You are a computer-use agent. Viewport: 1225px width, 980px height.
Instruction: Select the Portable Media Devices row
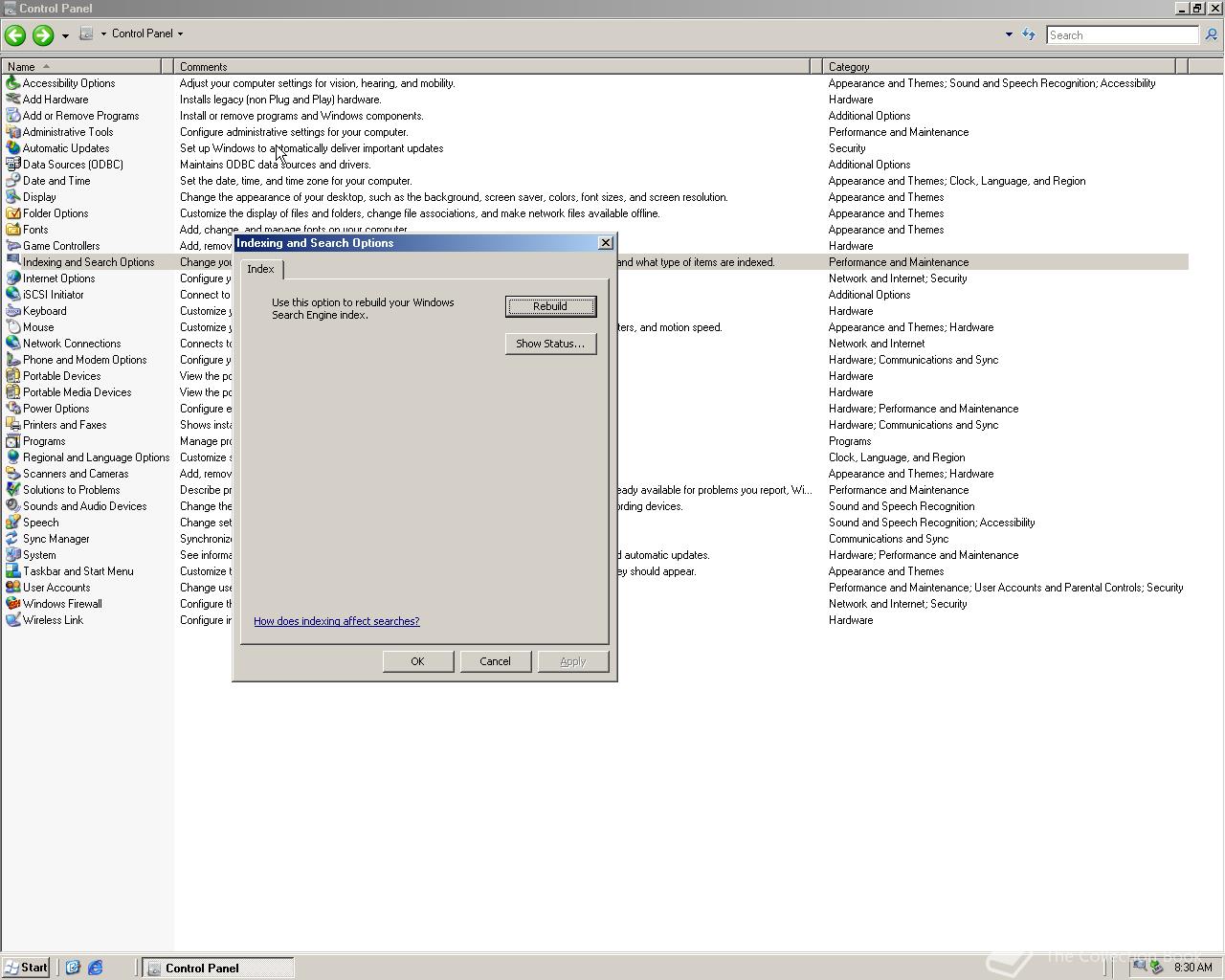coord(595,392)
